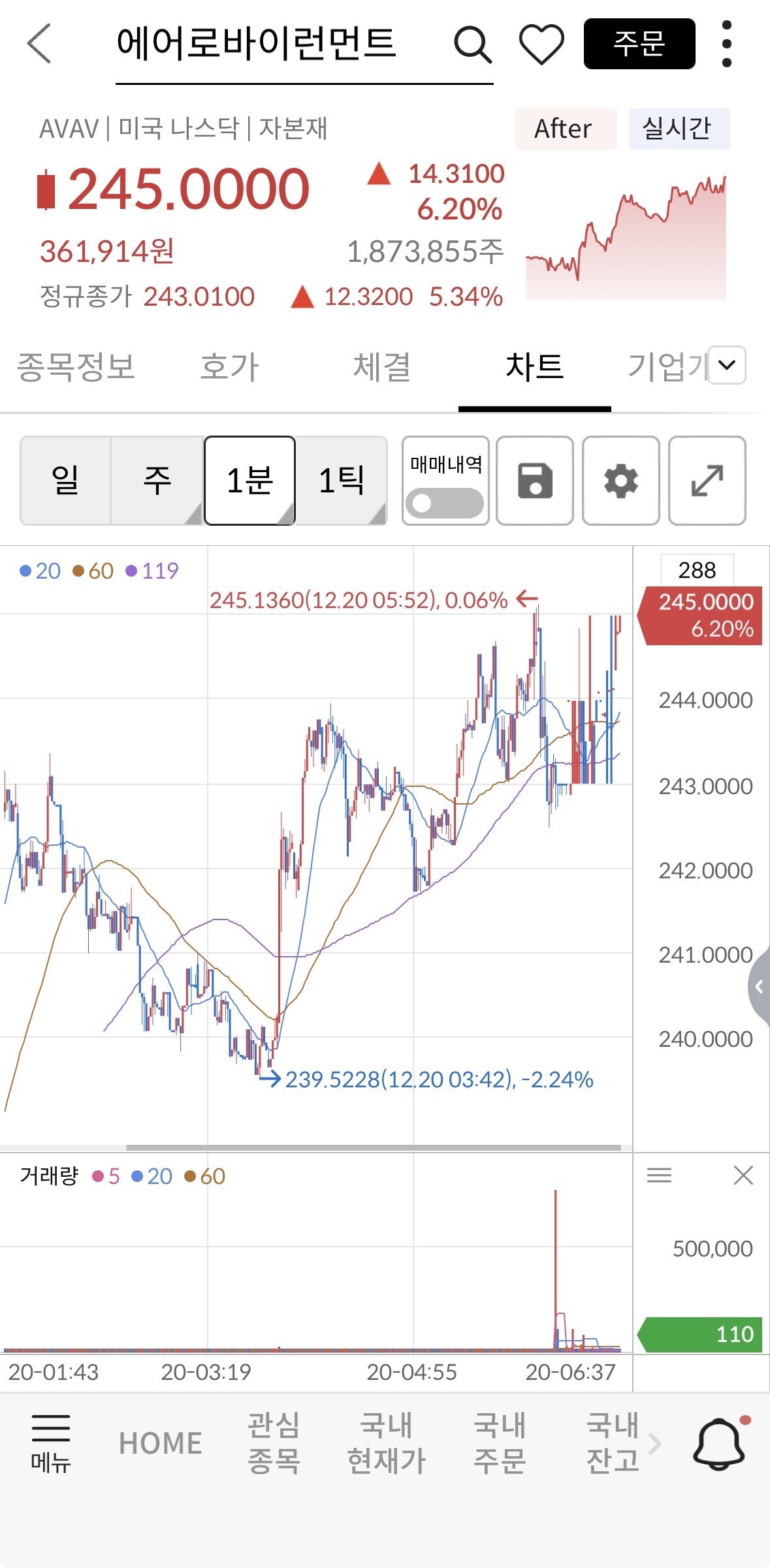Tap the 361,914원 converted price
Image resolution: width=770 pixels, height=1568 pixels.
(107, 251)
